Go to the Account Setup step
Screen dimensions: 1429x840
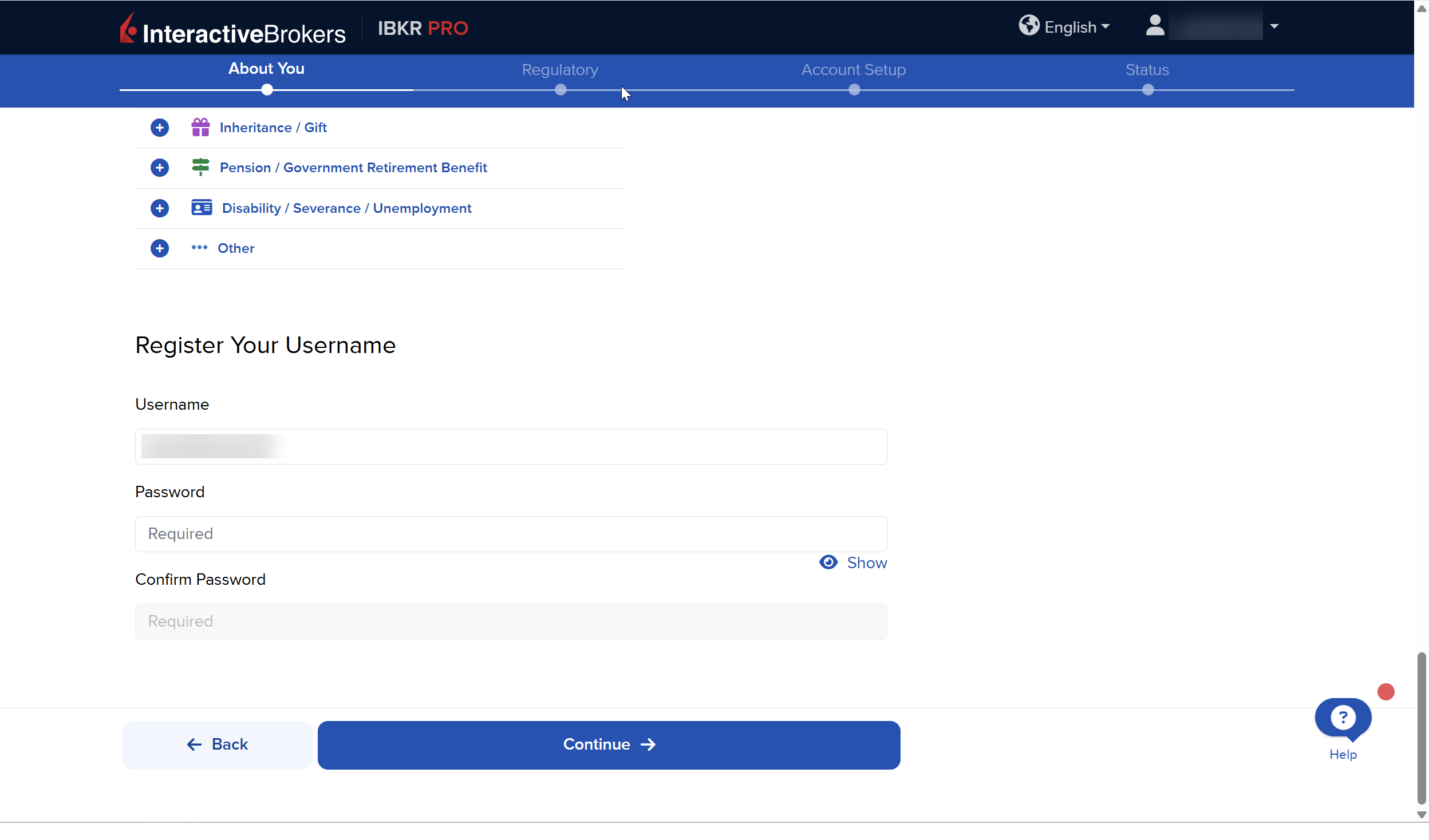coord(853,70)
